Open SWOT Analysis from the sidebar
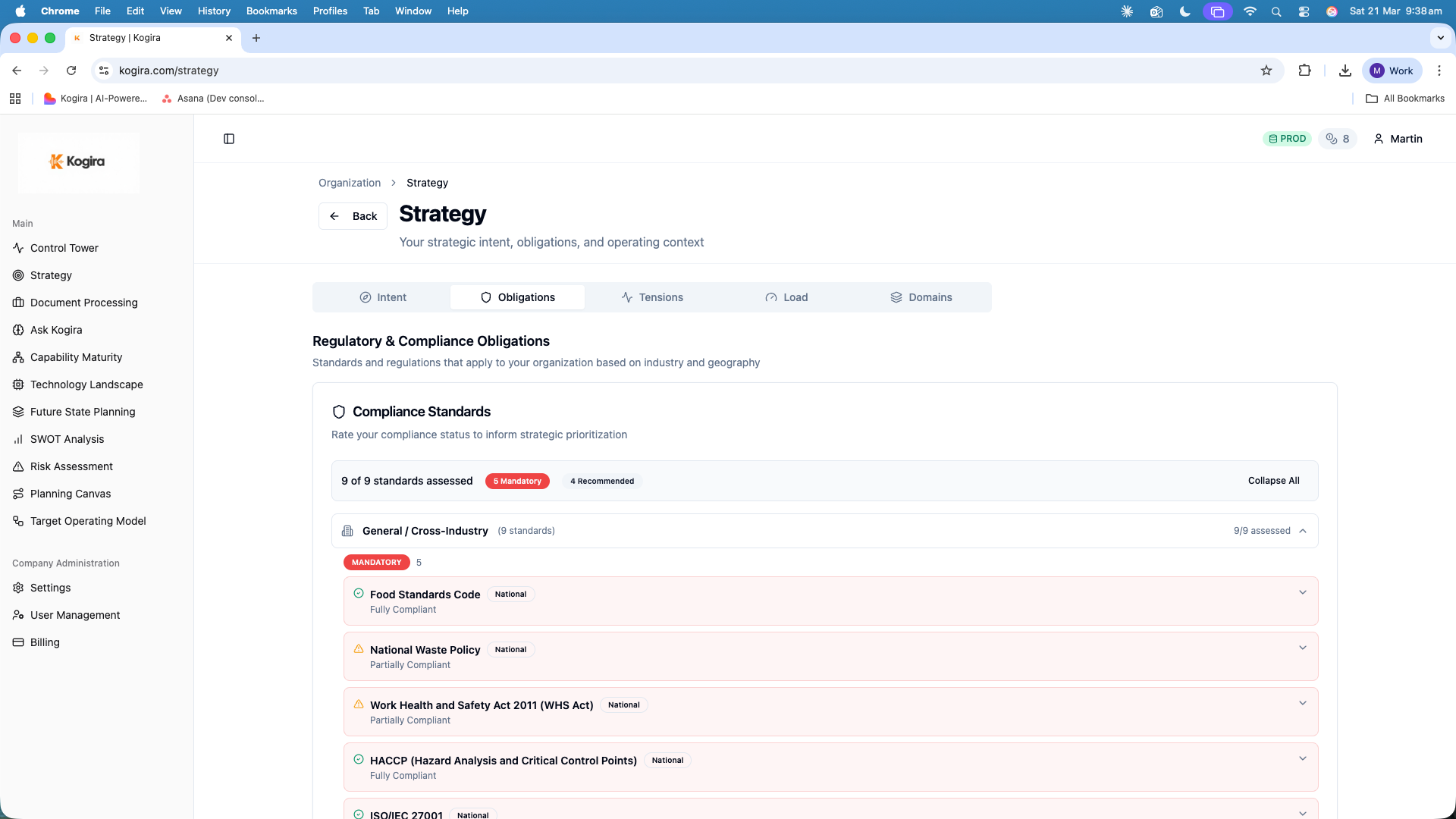The image size is (1456, 819). pos(67,439)
